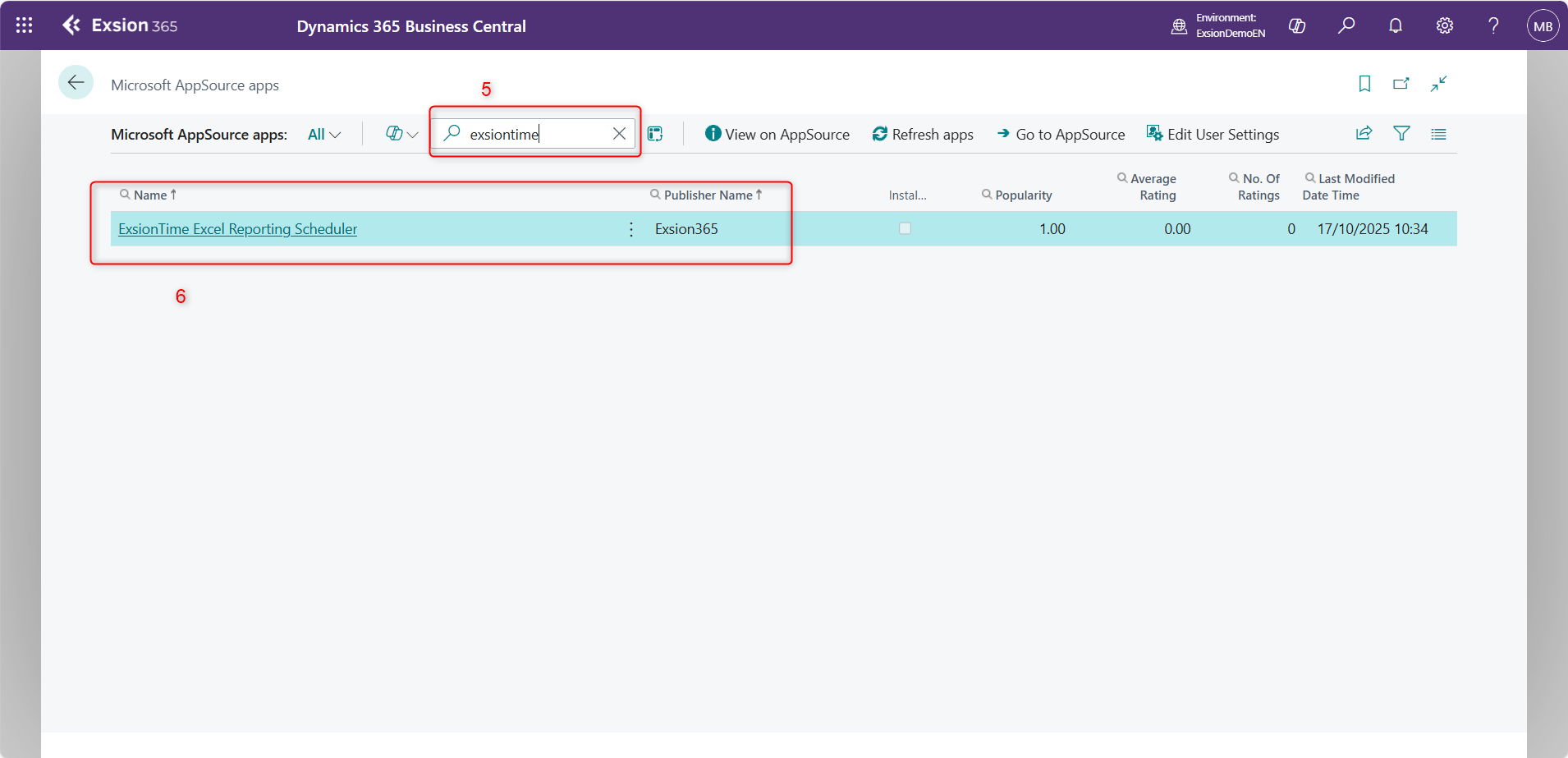The height and width of the screenshot is (758, 1568).
Task: Open the Tell Me search magnifier
Action: coord(1346,25)
